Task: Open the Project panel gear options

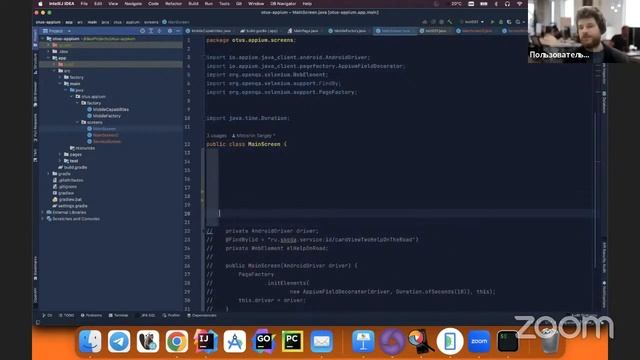Action: click(x=170, y=31)
